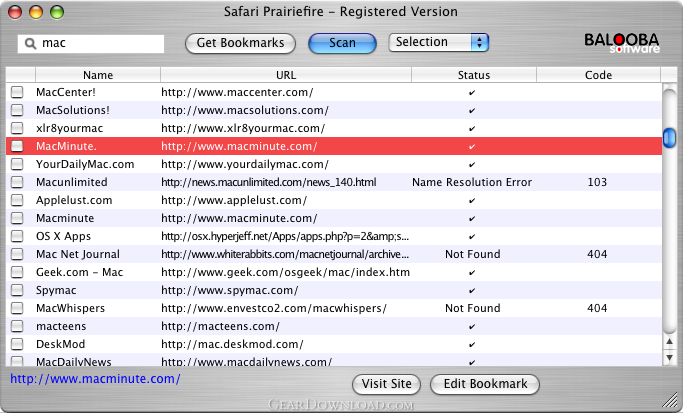Click the 404 code for Mac Net Journal
Viewport: 683px width, 413px height.
597,254
